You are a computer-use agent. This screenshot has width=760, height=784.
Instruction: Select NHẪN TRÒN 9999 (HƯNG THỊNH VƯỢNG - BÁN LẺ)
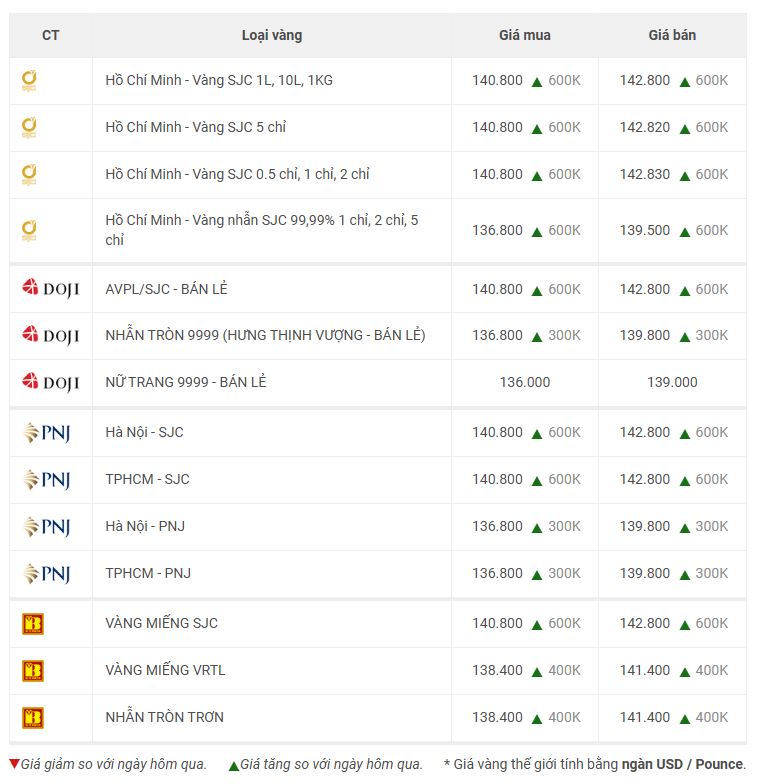[265, 335]
